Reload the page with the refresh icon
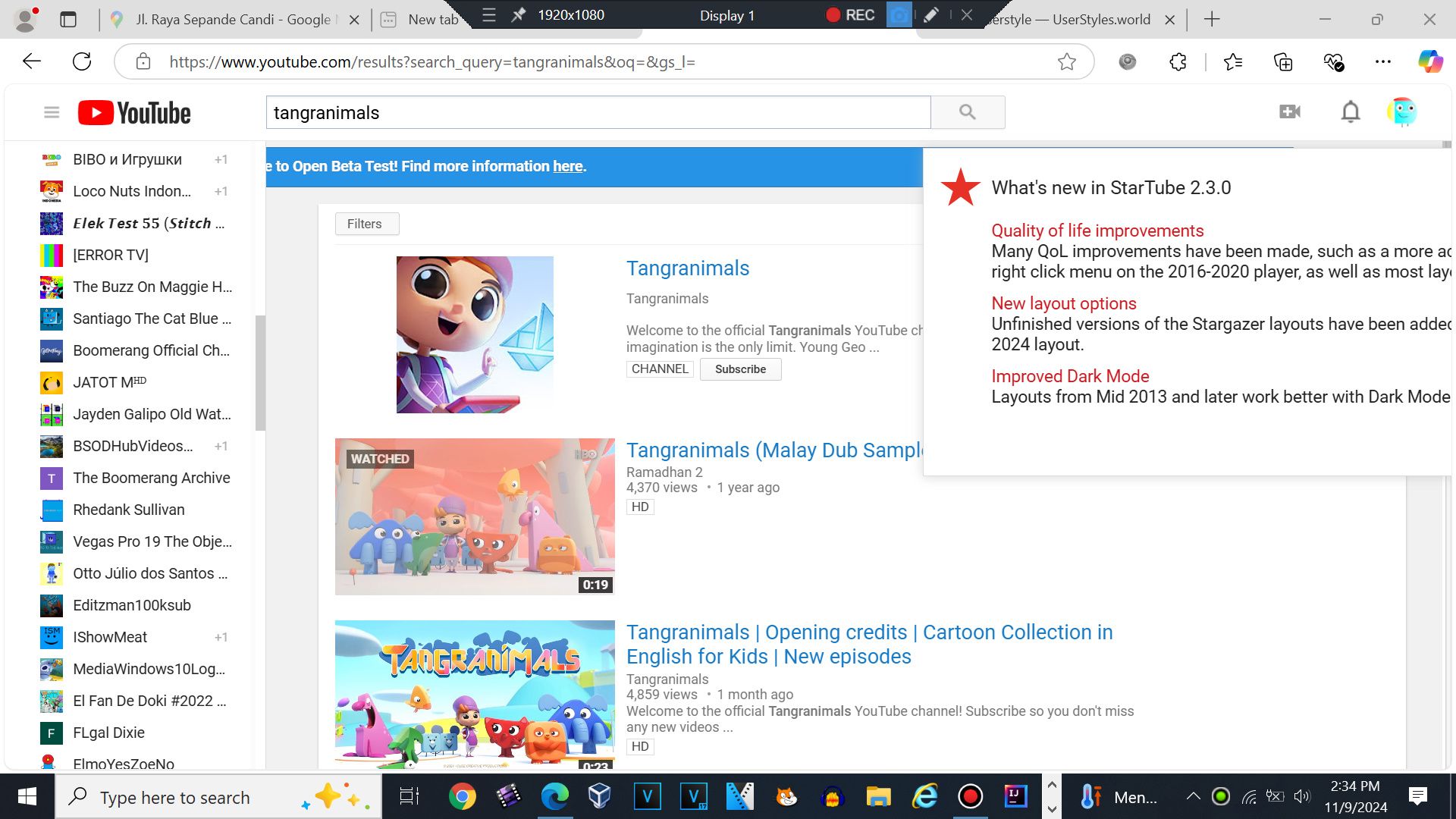Image resolution: width=1456 pixels, height=819 pixels. point(82,61)
